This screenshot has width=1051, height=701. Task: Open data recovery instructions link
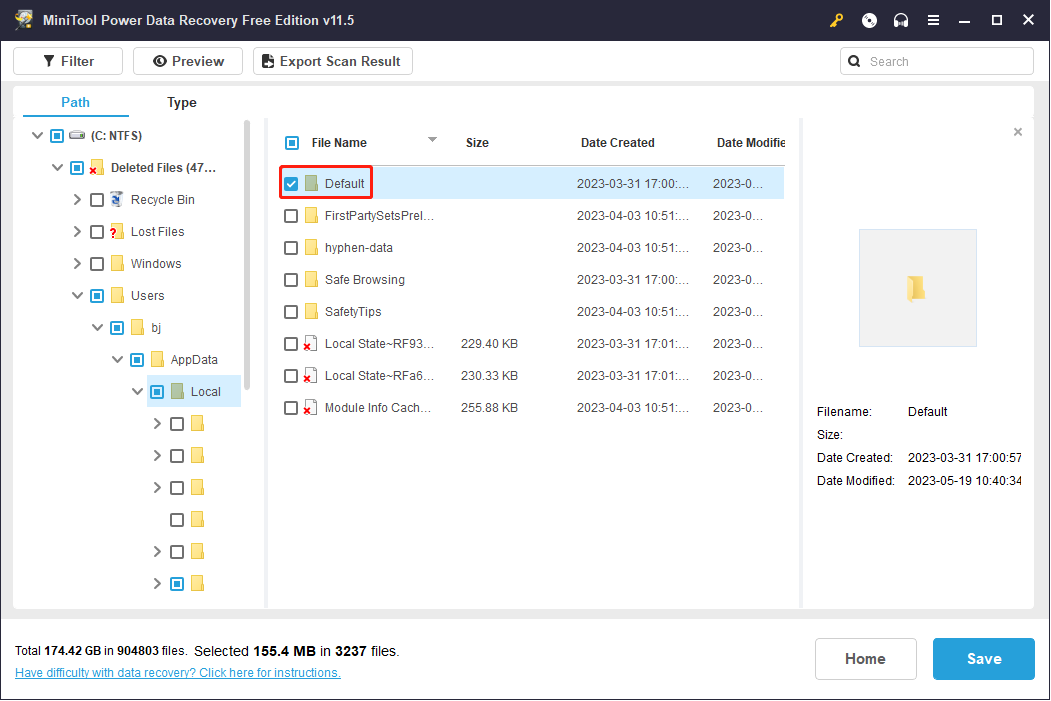coord(178,673)
